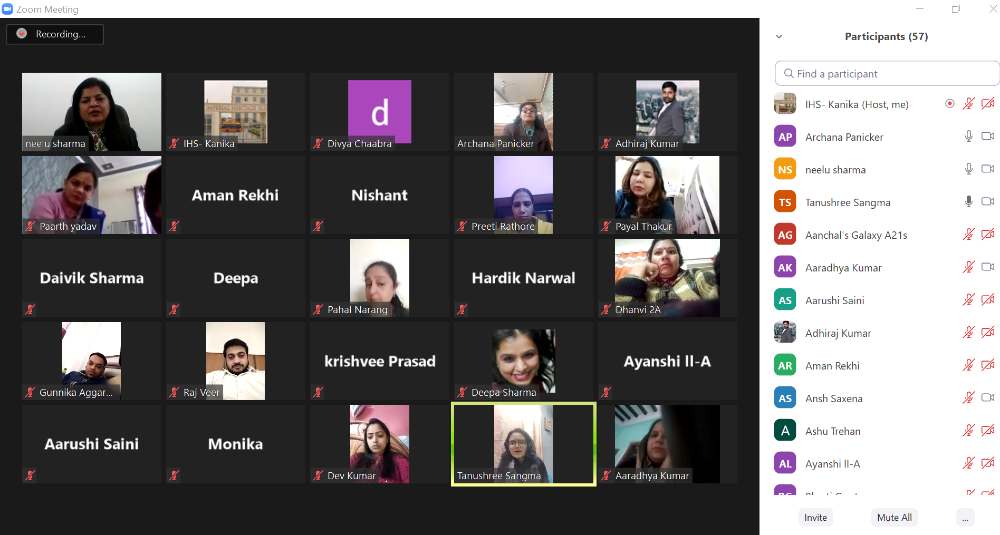Click the TS avatar for Tanushree Sangma
1000x535 pixels.
[x=785, y=202]
